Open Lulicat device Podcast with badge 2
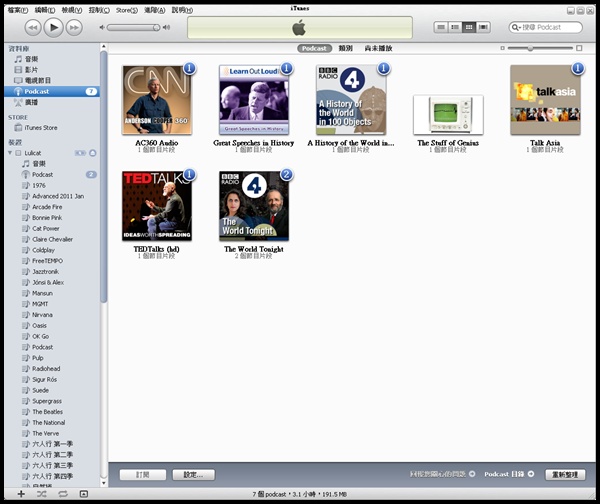The height and width of the screenshot is (504, 600). click(52, 175)
